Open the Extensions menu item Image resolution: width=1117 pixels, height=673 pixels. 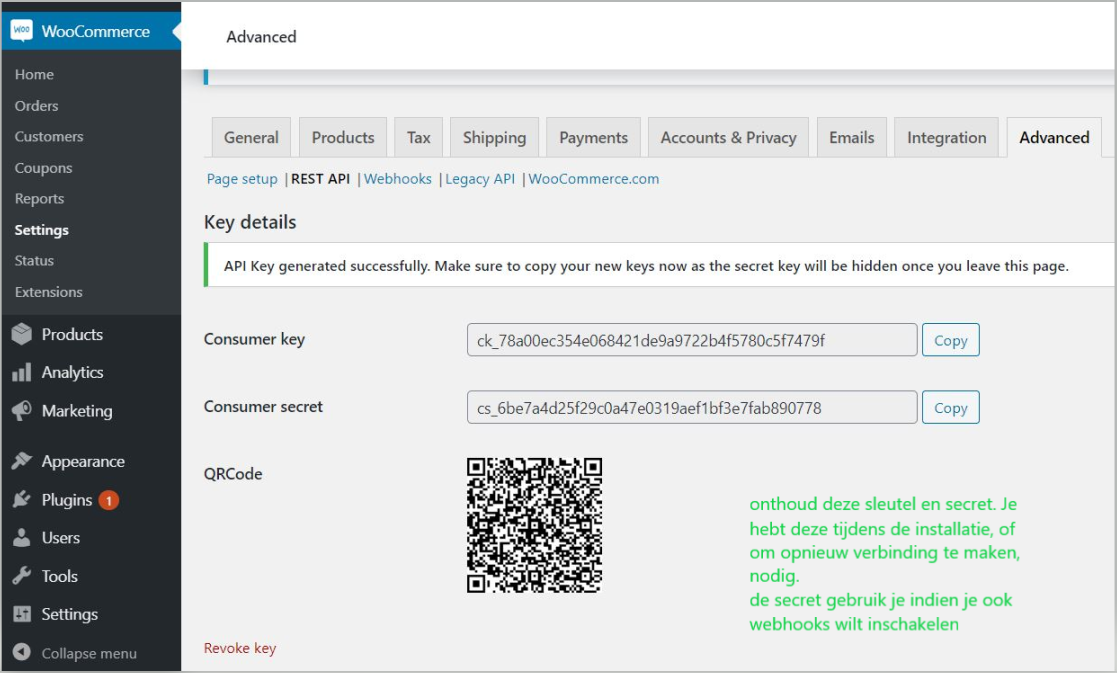[48, 292]
